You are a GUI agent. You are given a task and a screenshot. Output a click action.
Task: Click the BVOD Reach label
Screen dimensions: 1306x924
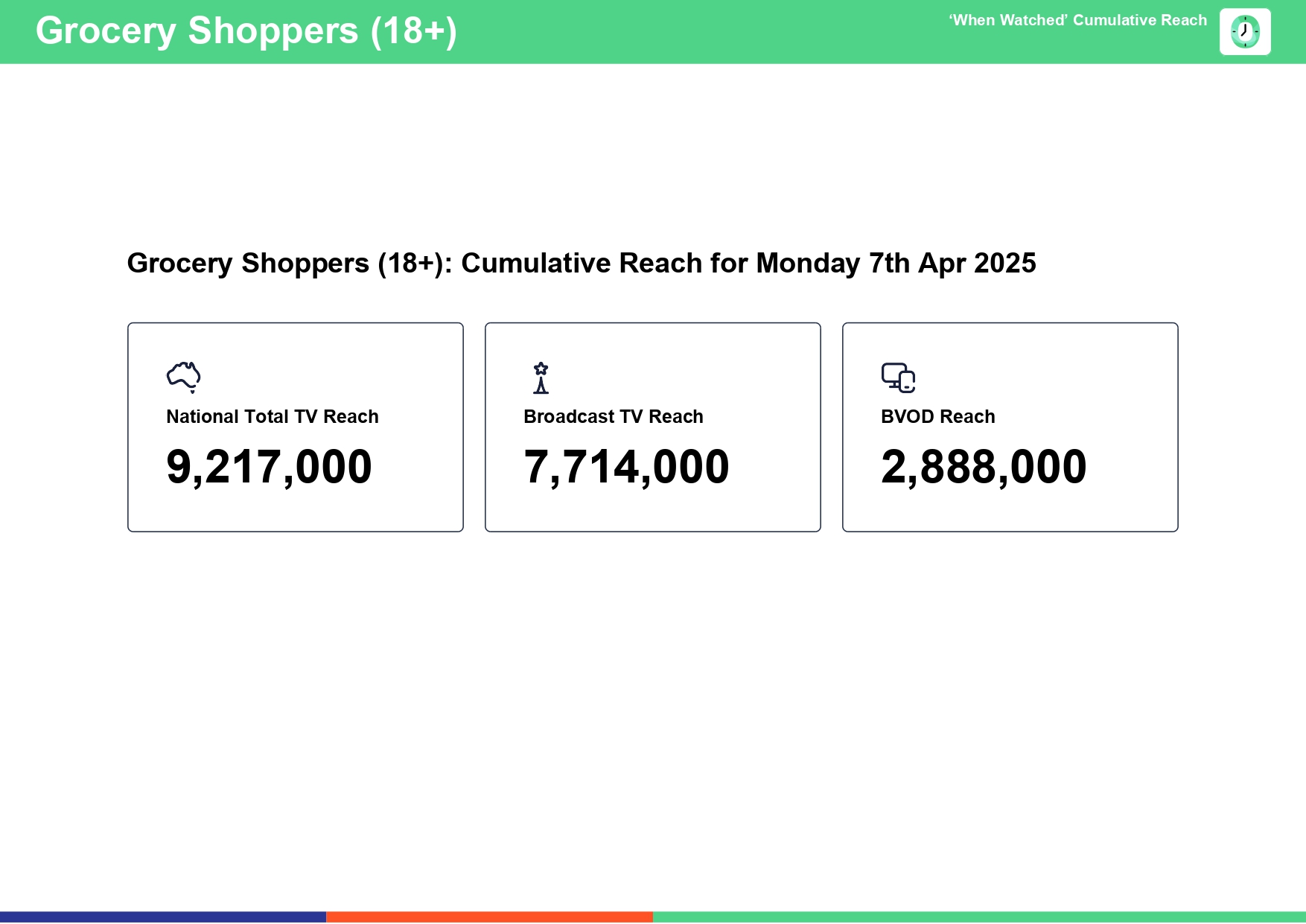[937, 417]
